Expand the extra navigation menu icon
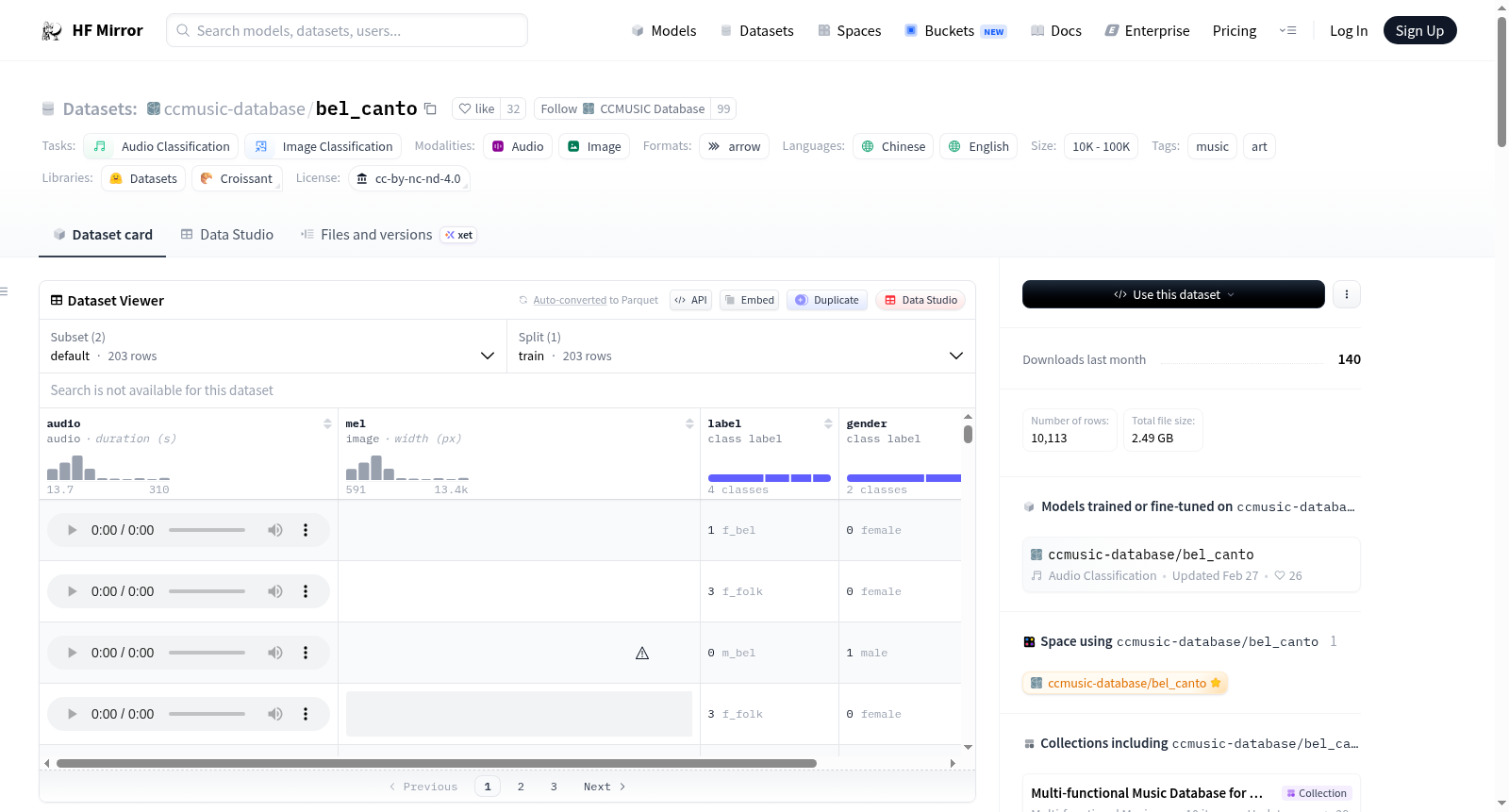This screenshot has height=812, width=1509. [1287, 31]
